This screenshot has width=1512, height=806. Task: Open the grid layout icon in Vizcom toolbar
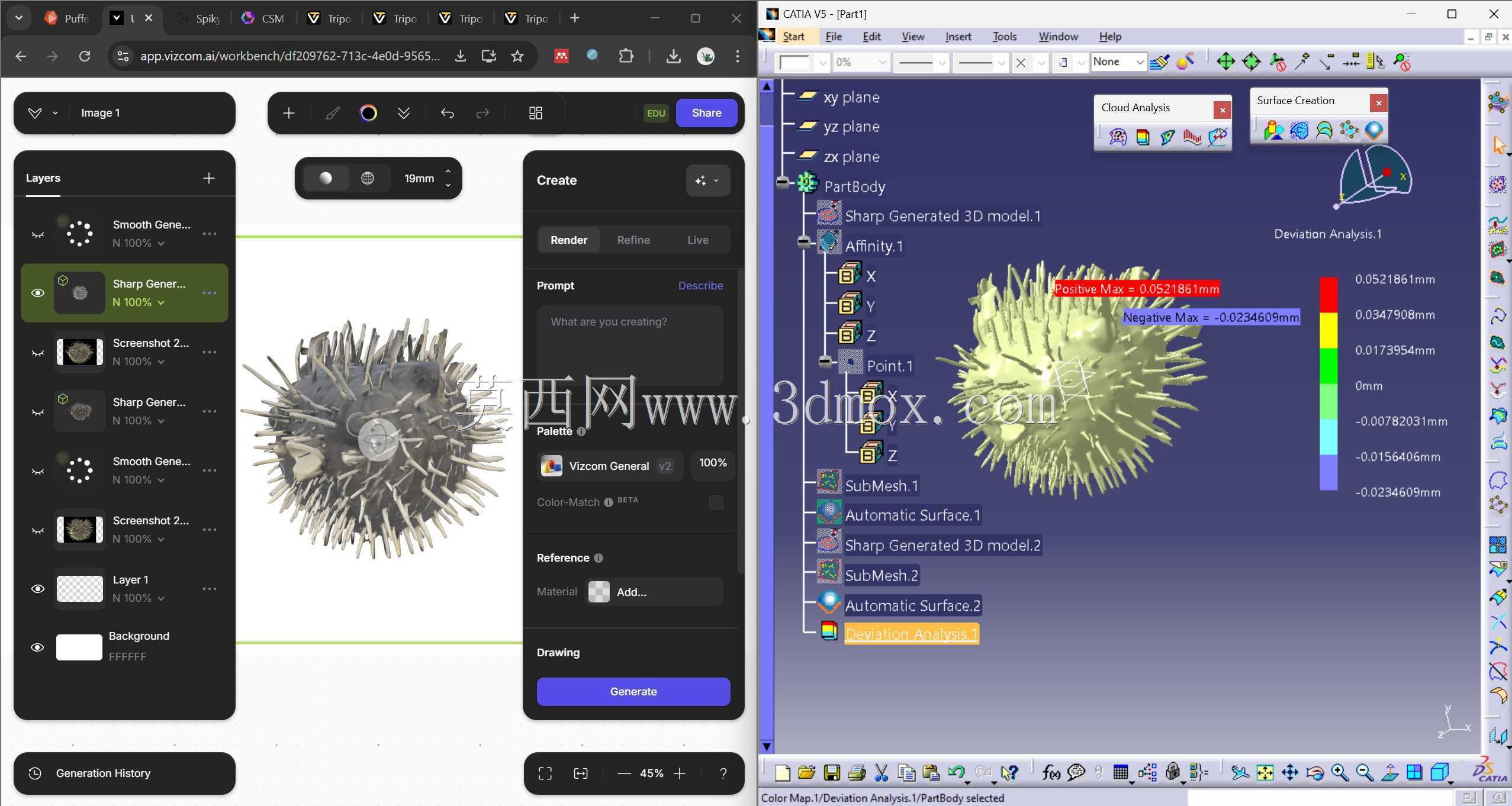536,113
